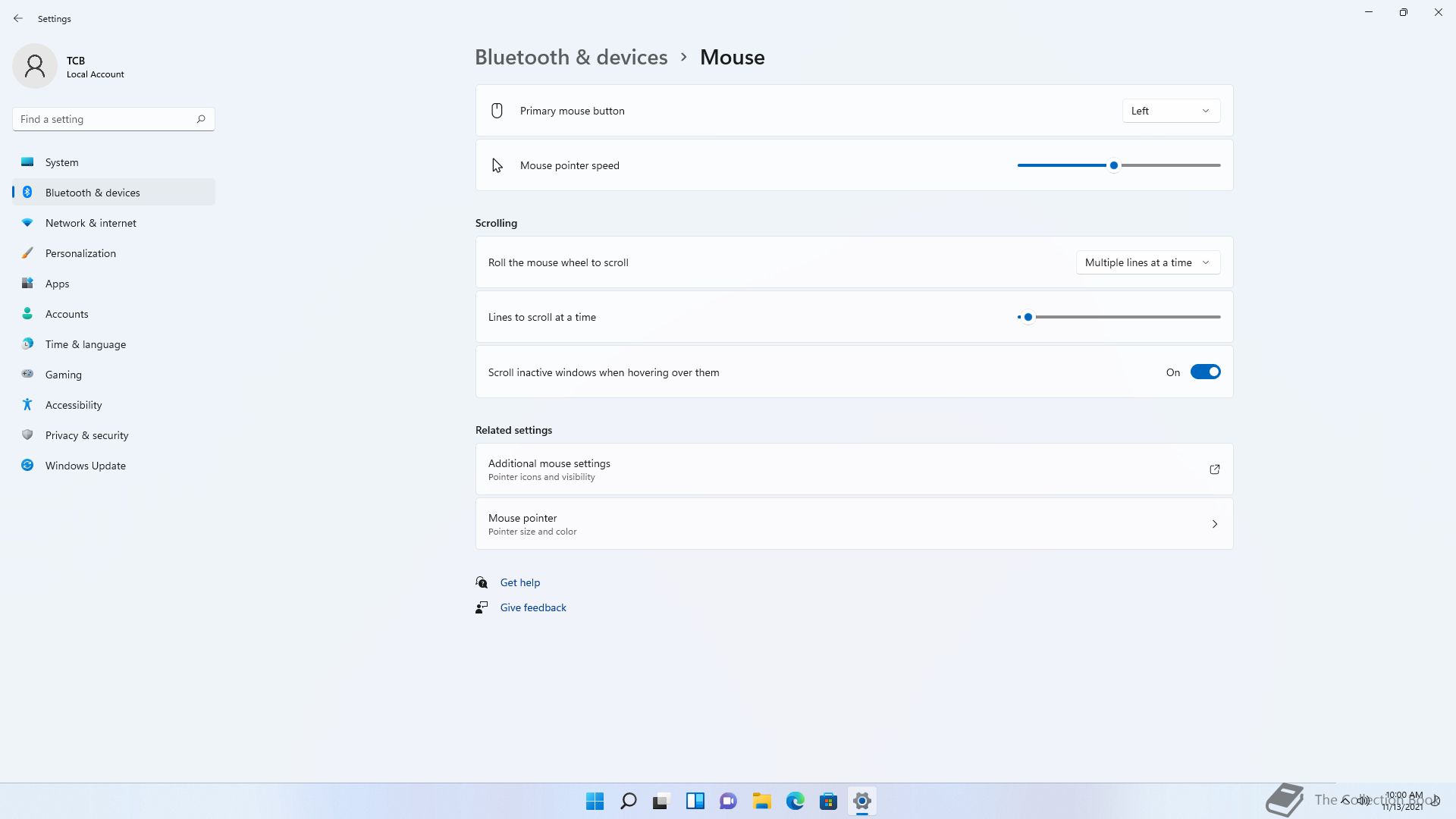
Task: Open Apps settings
Action: [114, 283]
